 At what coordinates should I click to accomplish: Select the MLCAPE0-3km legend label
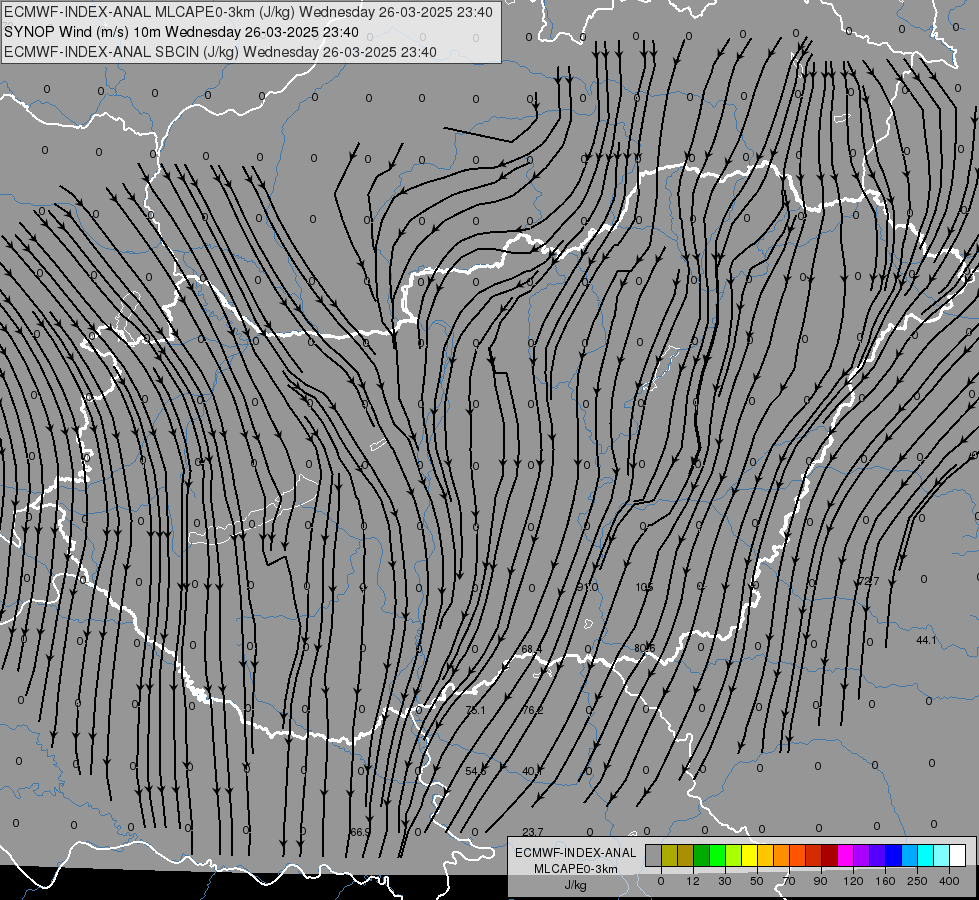575,869
